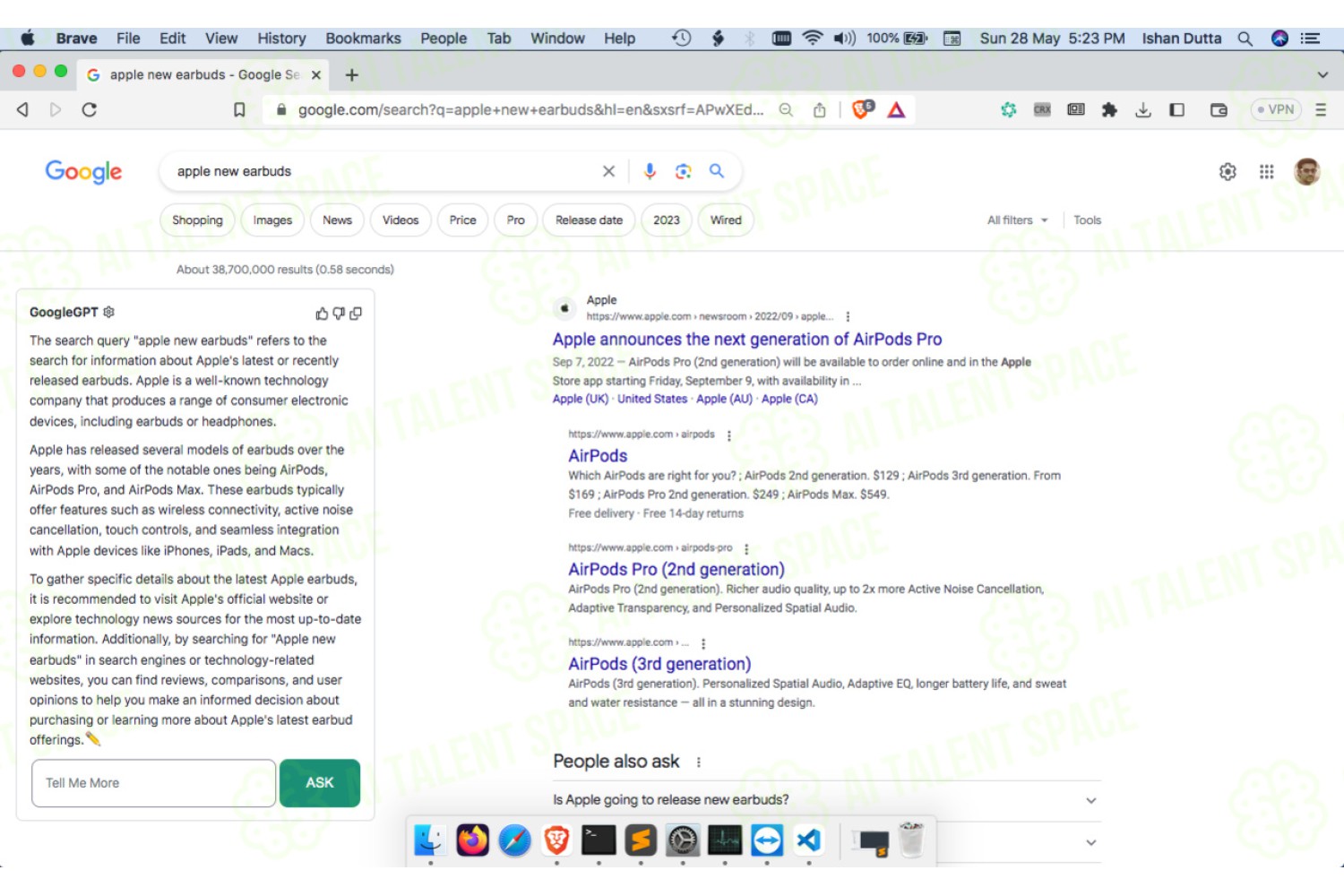This screenshot has height=896, width=1344.
Task: Open the Window menu
Action: point(557,38)
